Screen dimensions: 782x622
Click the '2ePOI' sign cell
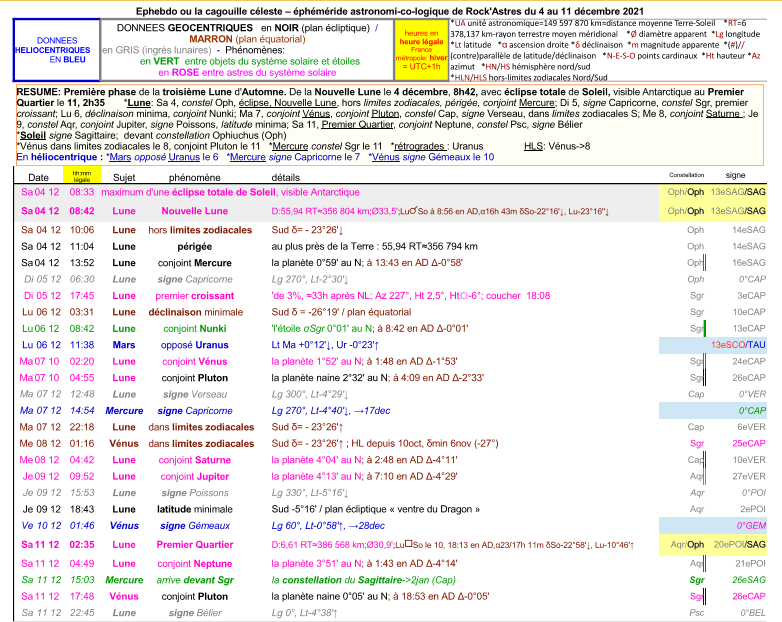pos(753,509)
